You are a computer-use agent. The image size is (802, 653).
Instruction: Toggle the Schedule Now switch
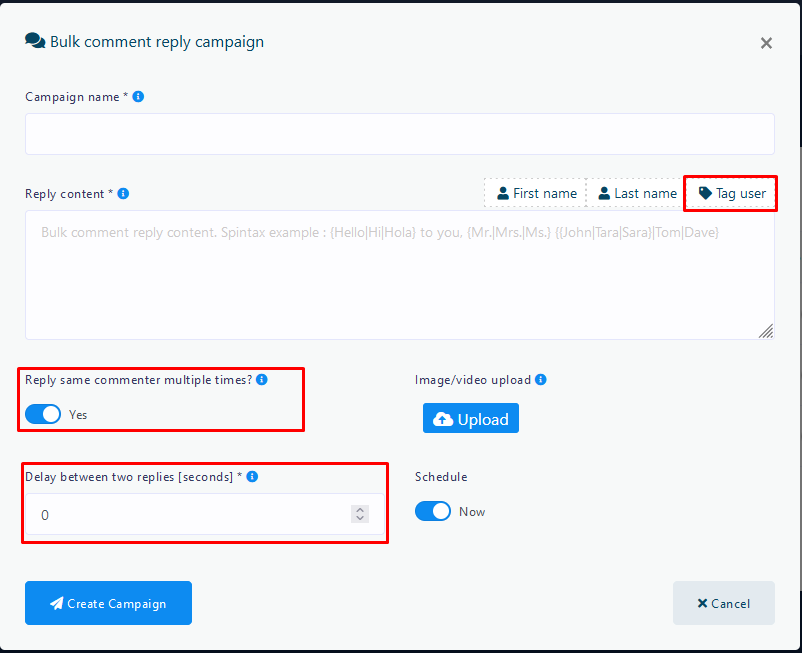(x=433, y=511)
